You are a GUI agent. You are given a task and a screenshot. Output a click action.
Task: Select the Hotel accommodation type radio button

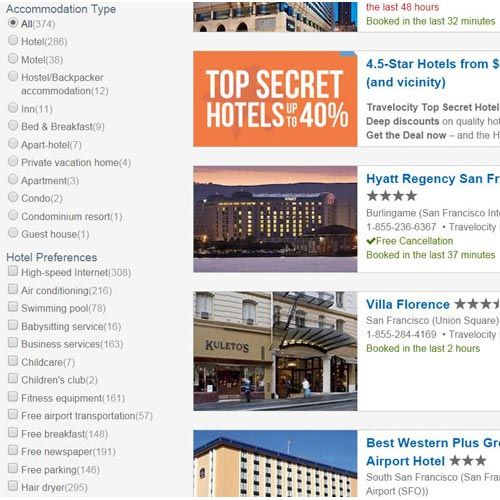tap(13, 40)
